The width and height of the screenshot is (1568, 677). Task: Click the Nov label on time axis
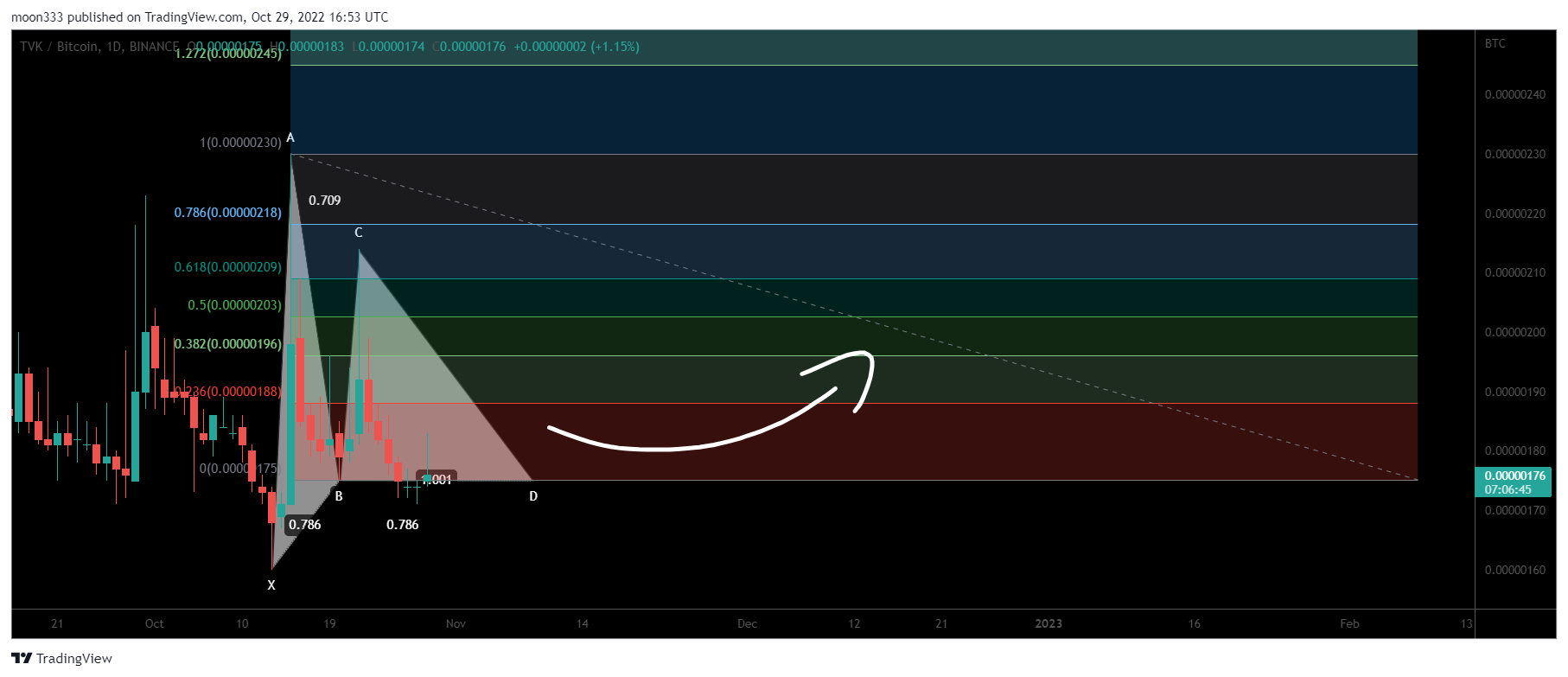pyautogui.click(x=456, y=623)
